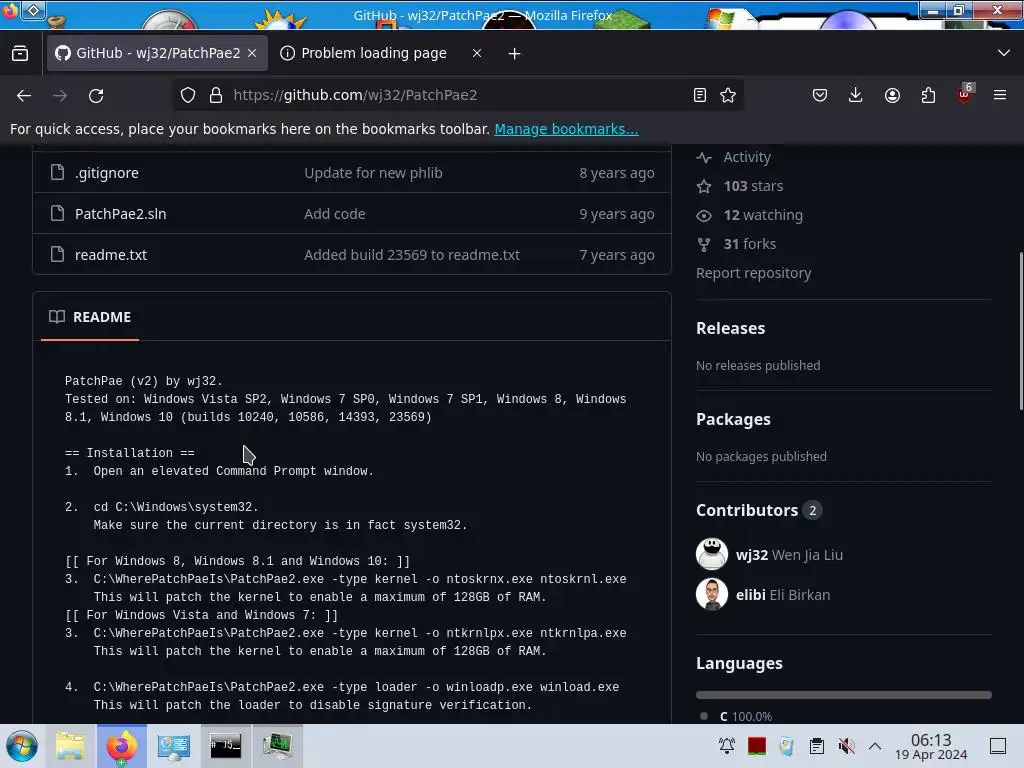Image resolution: width=1024 pixels, height=768 pixels.
Task: Bookmark this page with star icon
Action: (728, 95)
